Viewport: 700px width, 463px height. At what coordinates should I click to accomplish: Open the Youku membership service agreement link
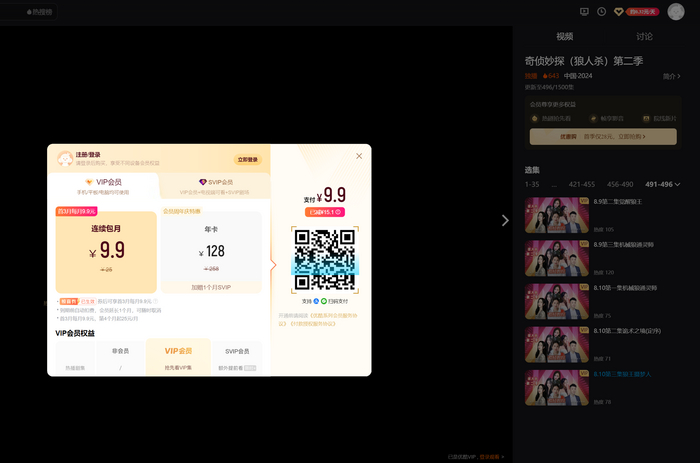click(x=318, y=319)
